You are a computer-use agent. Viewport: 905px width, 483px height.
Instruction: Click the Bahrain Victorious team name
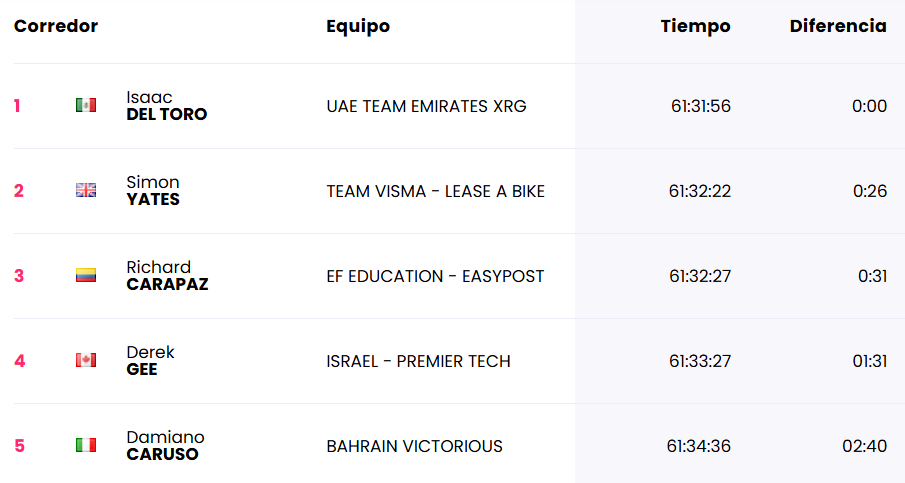click(x=414, y=446)
